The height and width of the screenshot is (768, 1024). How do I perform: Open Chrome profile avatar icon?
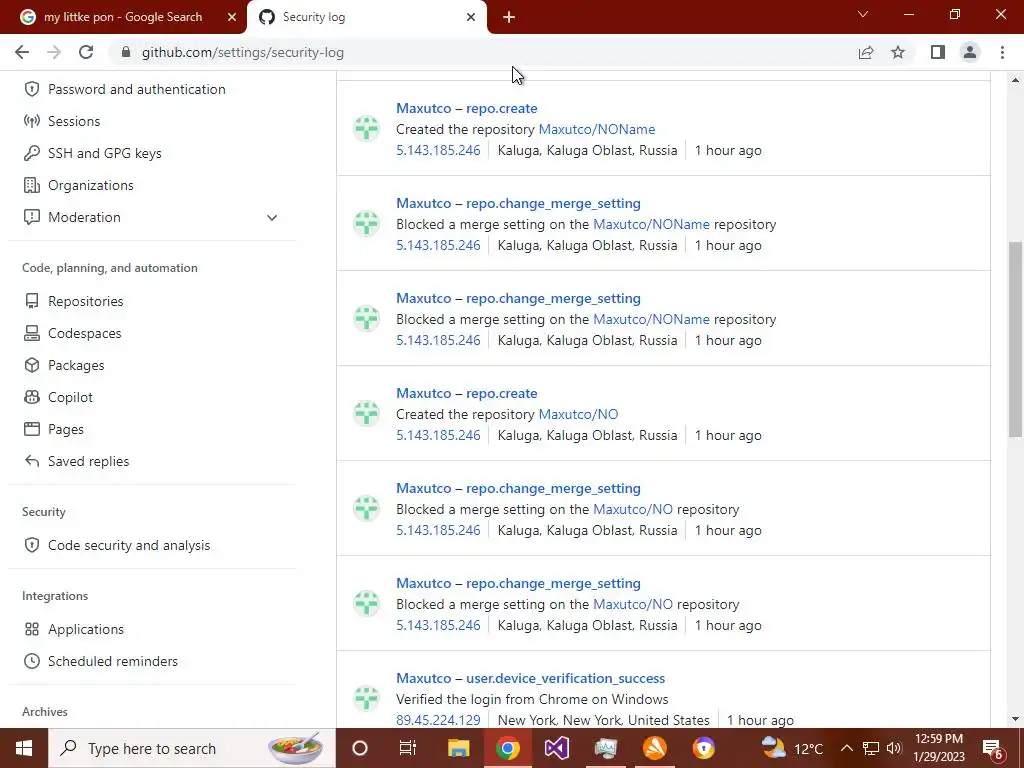coord(970,52)
